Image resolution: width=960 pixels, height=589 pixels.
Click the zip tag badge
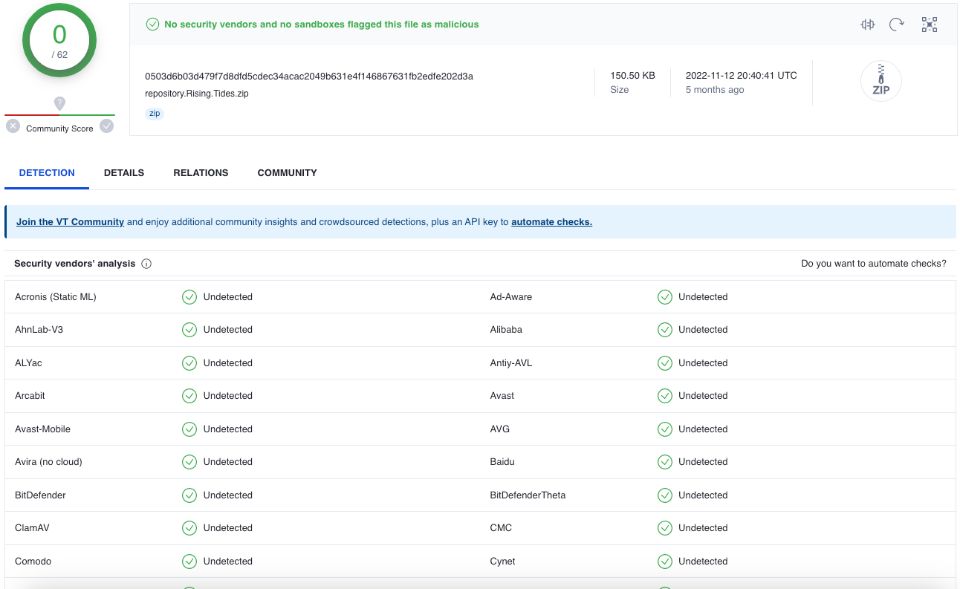[154, 113]
